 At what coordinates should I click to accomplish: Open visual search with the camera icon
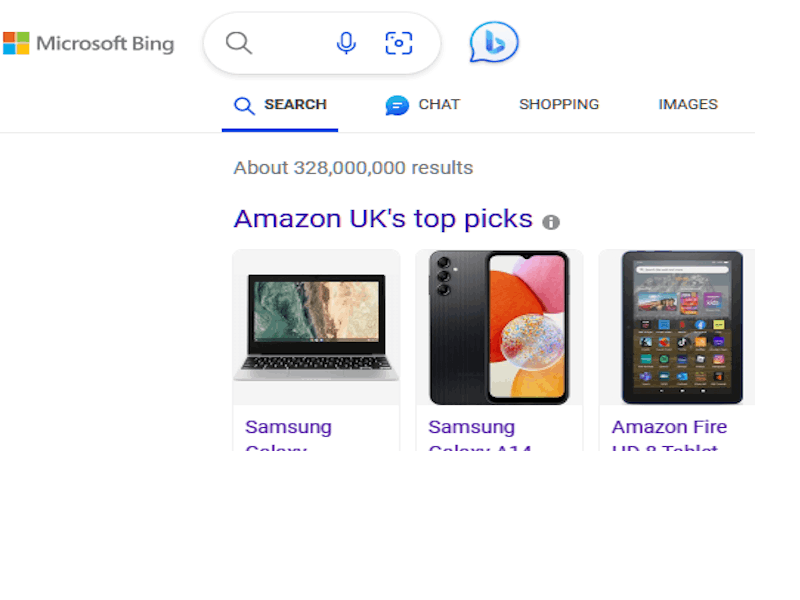(399, 43)
